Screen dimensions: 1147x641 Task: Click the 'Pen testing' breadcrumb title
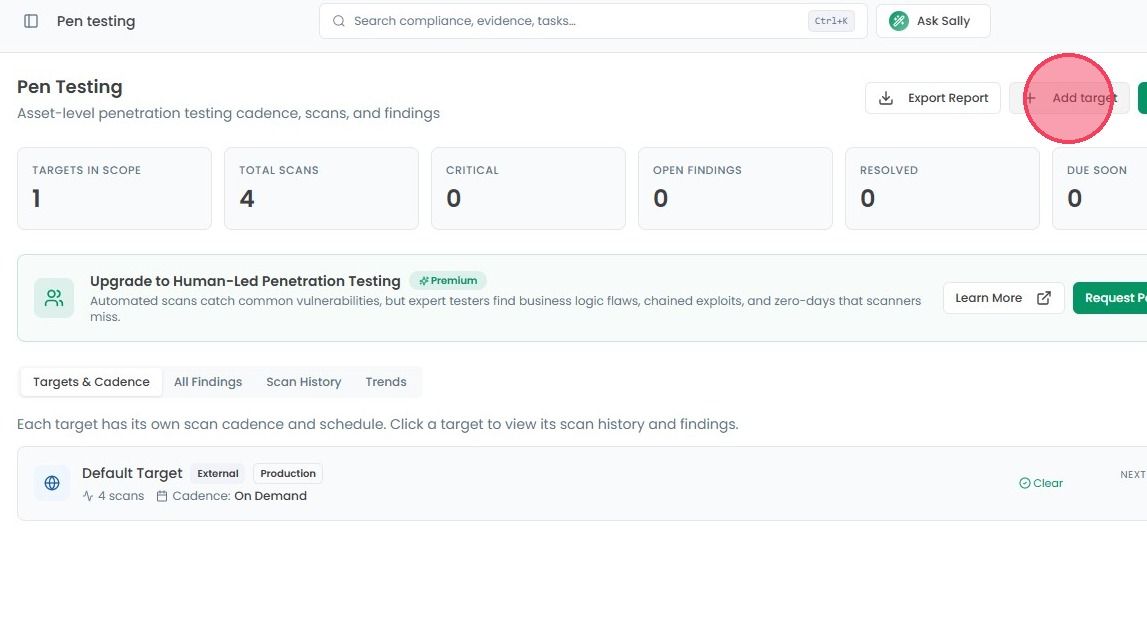tap(96, 21)
